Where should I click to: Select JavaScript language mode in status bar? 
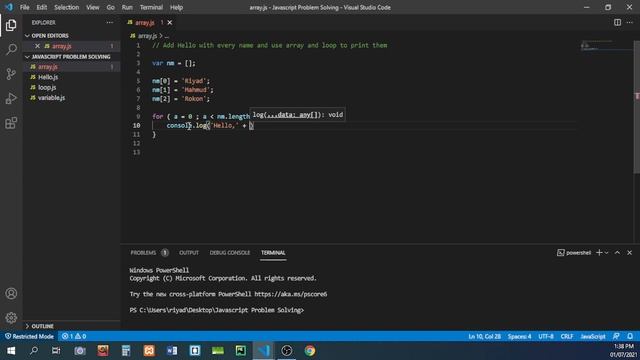click(x=593, y=336)
